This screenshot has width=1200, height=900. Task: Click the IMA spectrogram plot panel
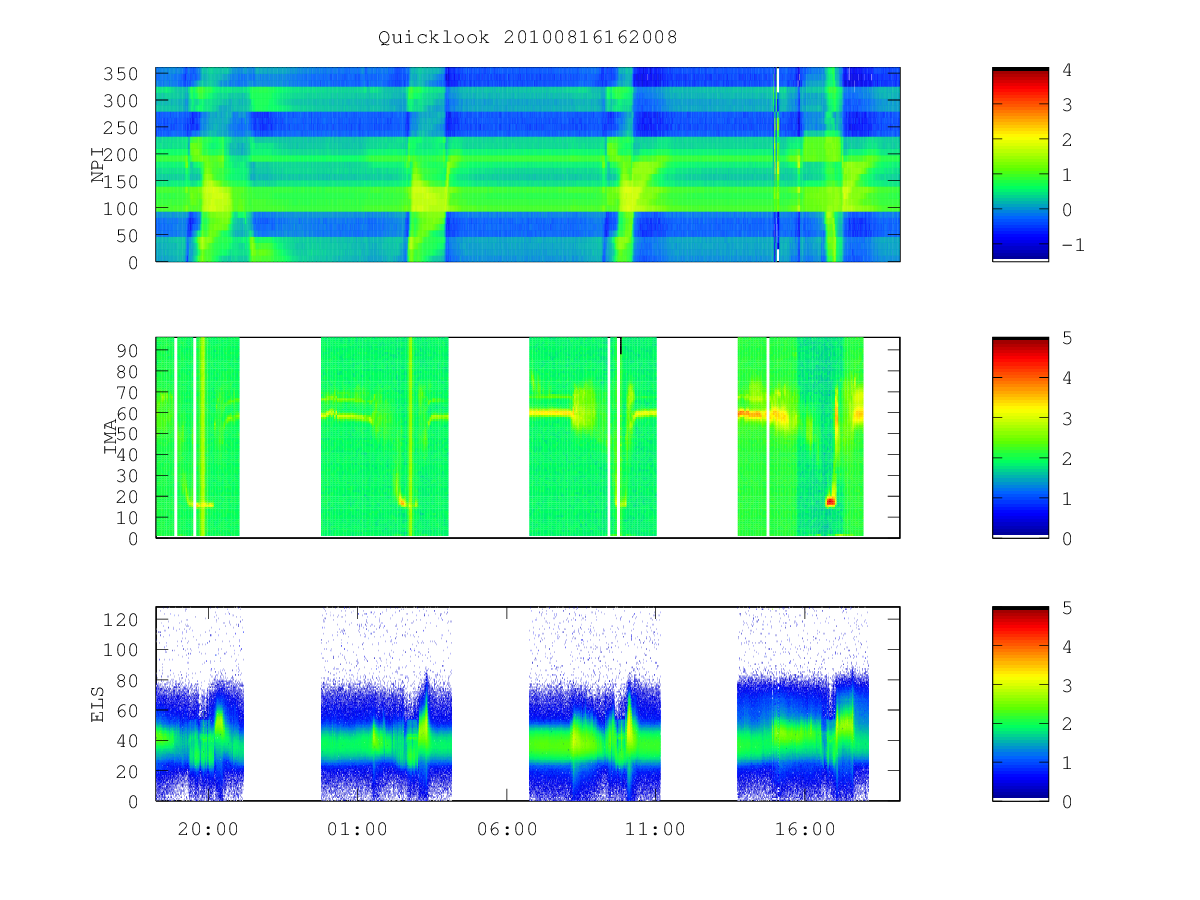[528, 437]
